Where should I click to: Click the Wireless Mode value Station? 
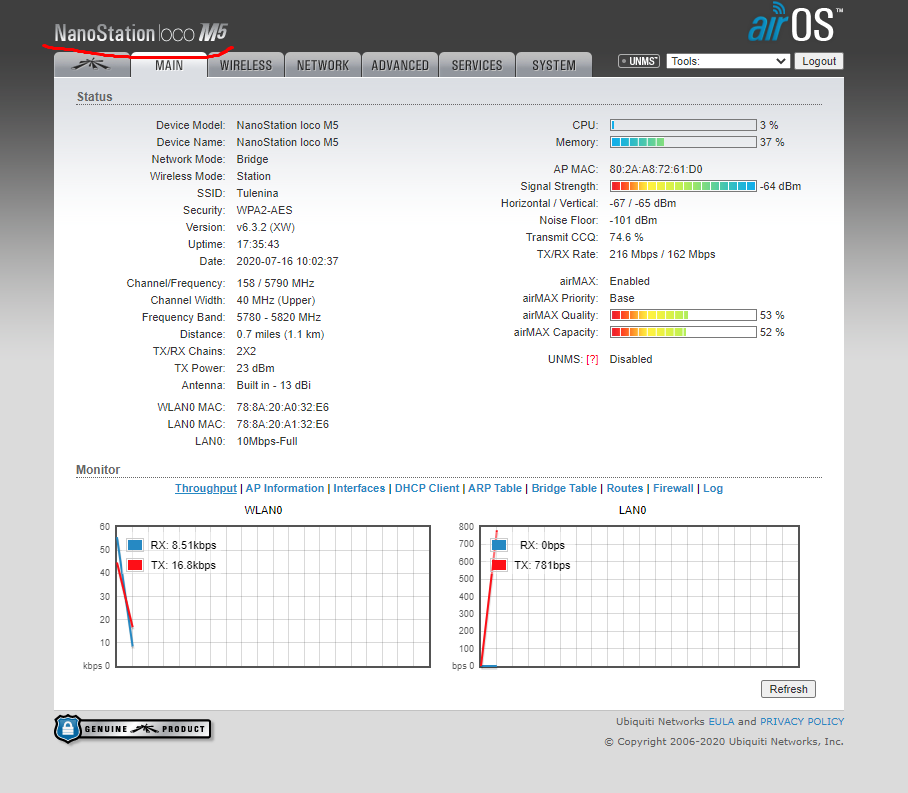(254, 176)
